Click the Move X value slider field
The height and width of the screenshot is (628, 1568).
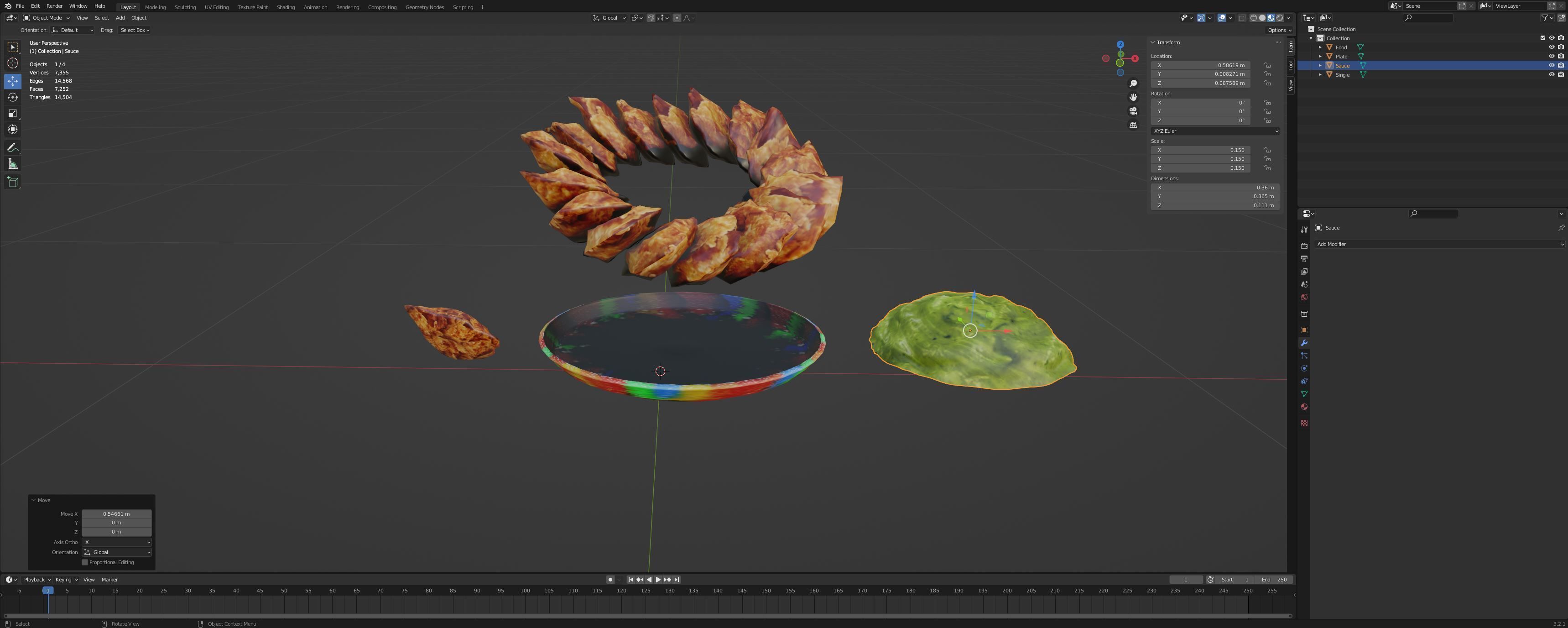[116, 513]
